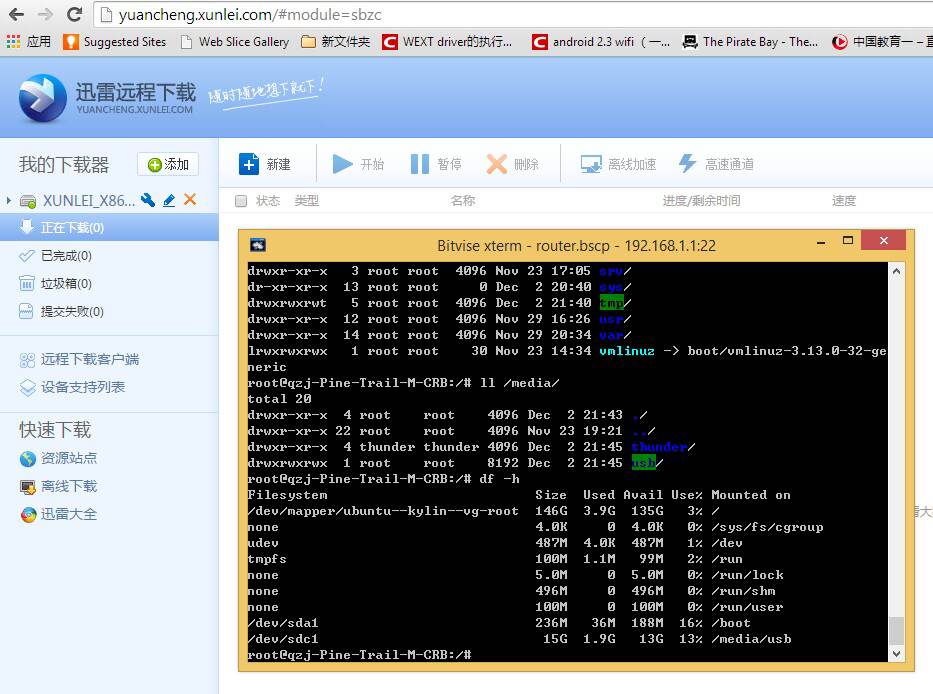Select the 正在下载(0) downloading list

tap(109, 227)
